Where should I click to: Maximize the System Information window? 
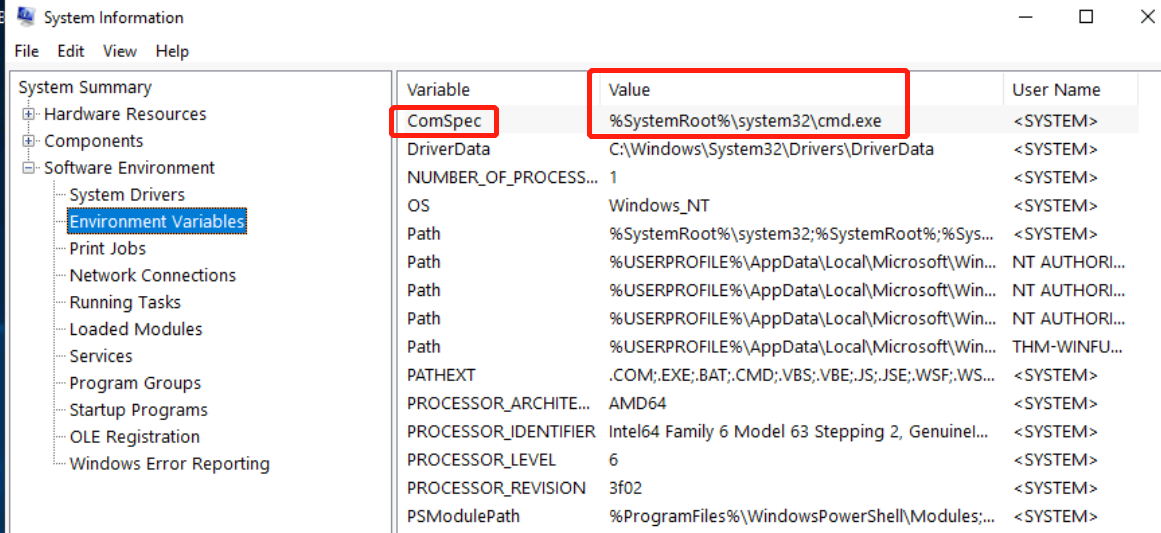(x=1085, y=17)
